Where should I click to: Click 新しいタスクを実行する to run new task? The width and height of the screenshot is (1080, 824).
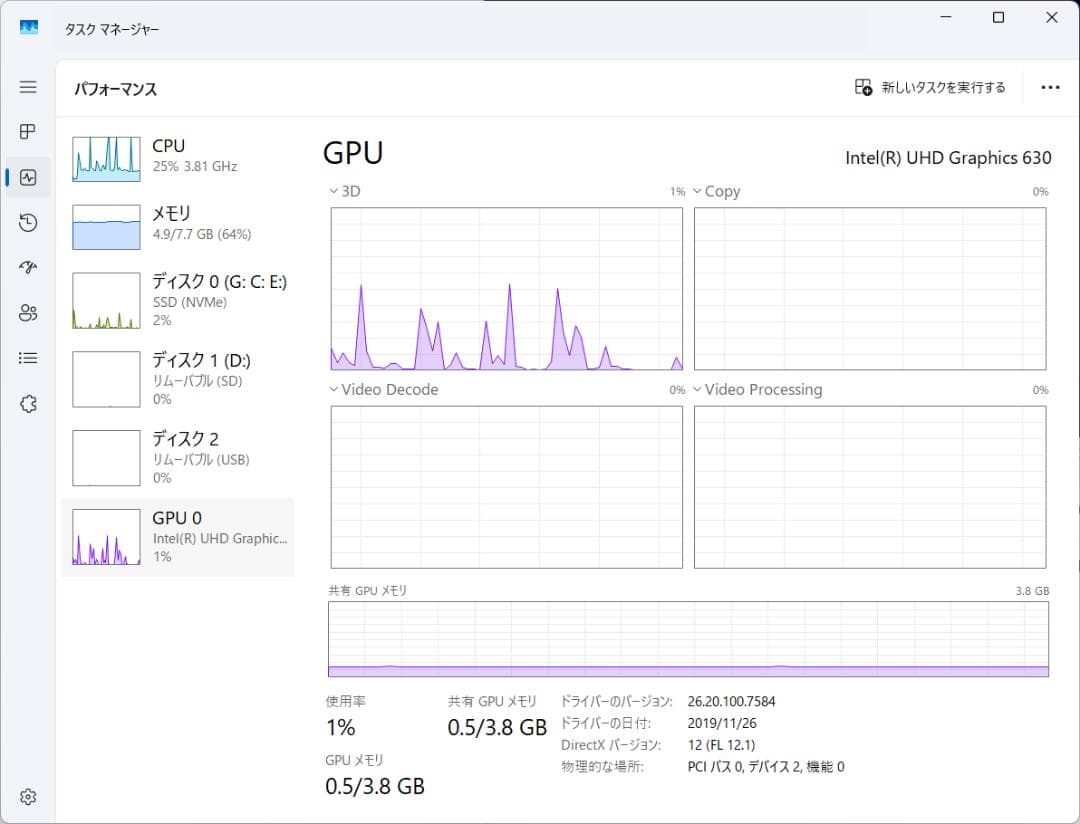[x=928, y=88]
